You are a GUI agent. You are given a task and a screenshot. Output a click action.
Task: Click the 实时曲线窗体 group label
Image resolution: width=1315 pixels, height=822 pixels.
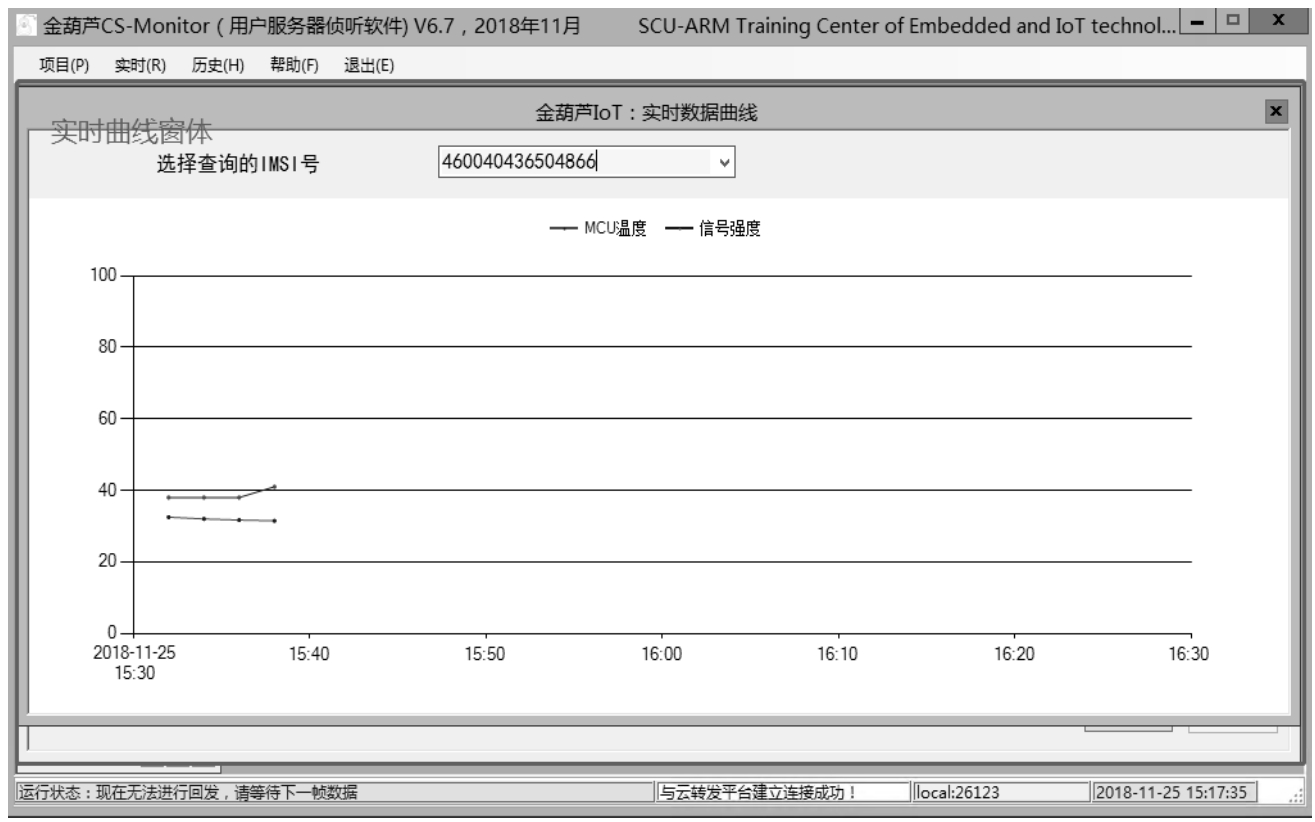pyautogui.click(x=131, y=132)
